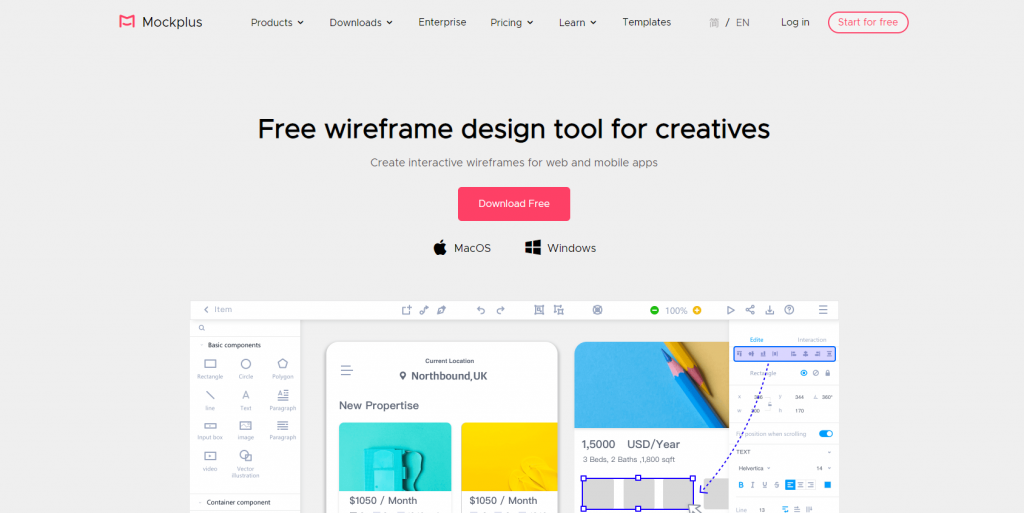1024x513 pixels.
Task: Choose the Windows download option
Action: (561, 248)
